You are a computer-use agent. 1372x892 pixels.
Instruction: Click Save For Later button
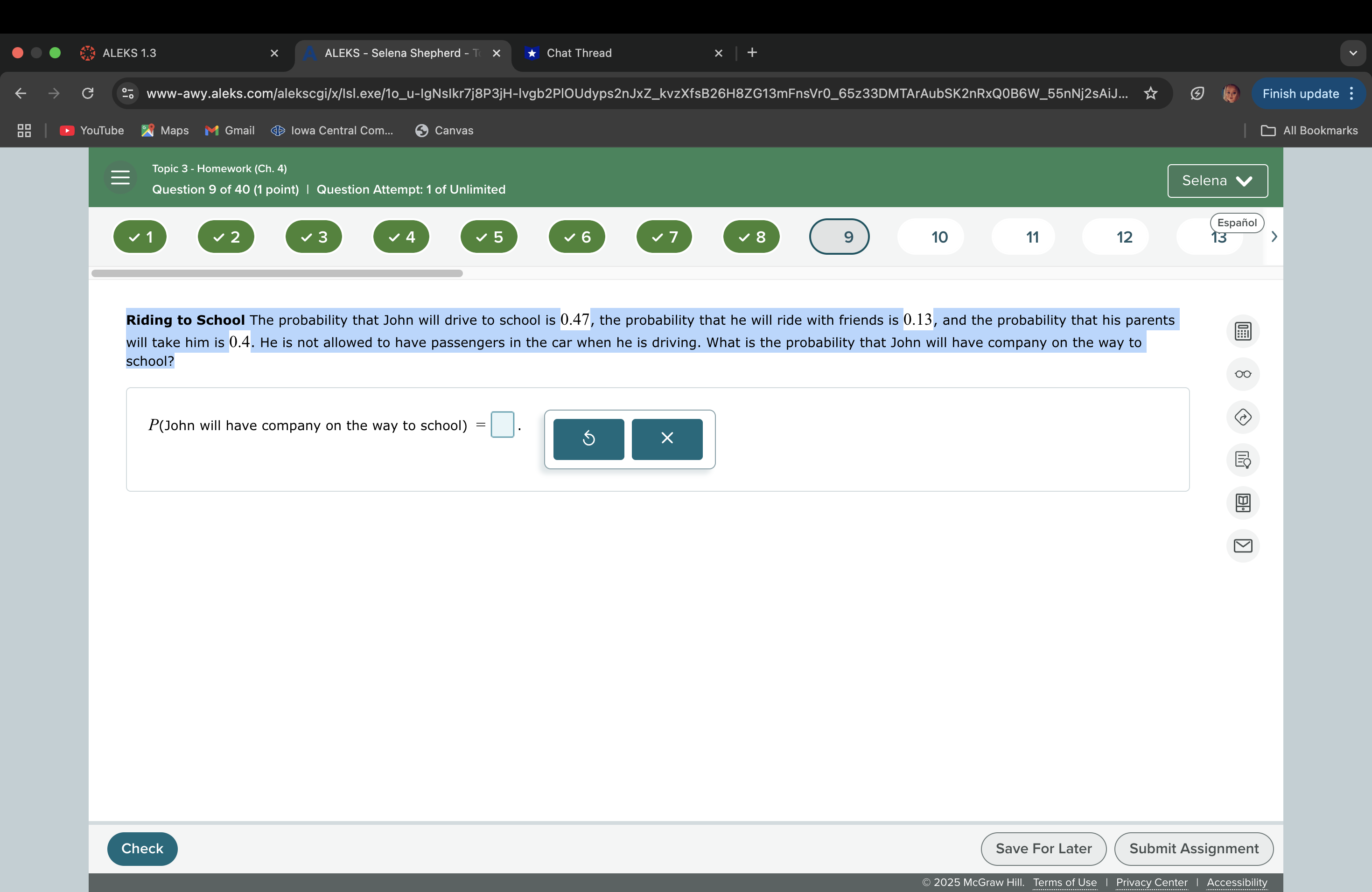pos(1043,848)
